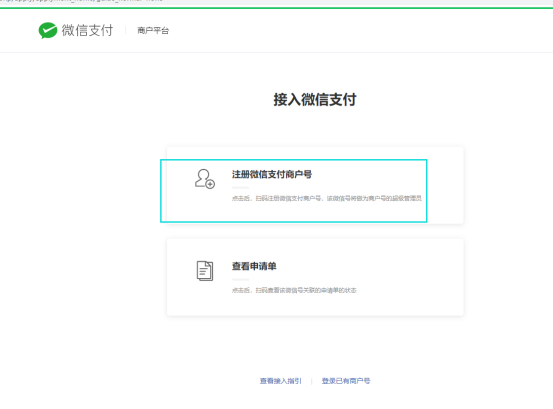The width and height of the screenshot is (553, 409).
Task: Follow the 登录已有商户号 link
Action: pos(346,381)
